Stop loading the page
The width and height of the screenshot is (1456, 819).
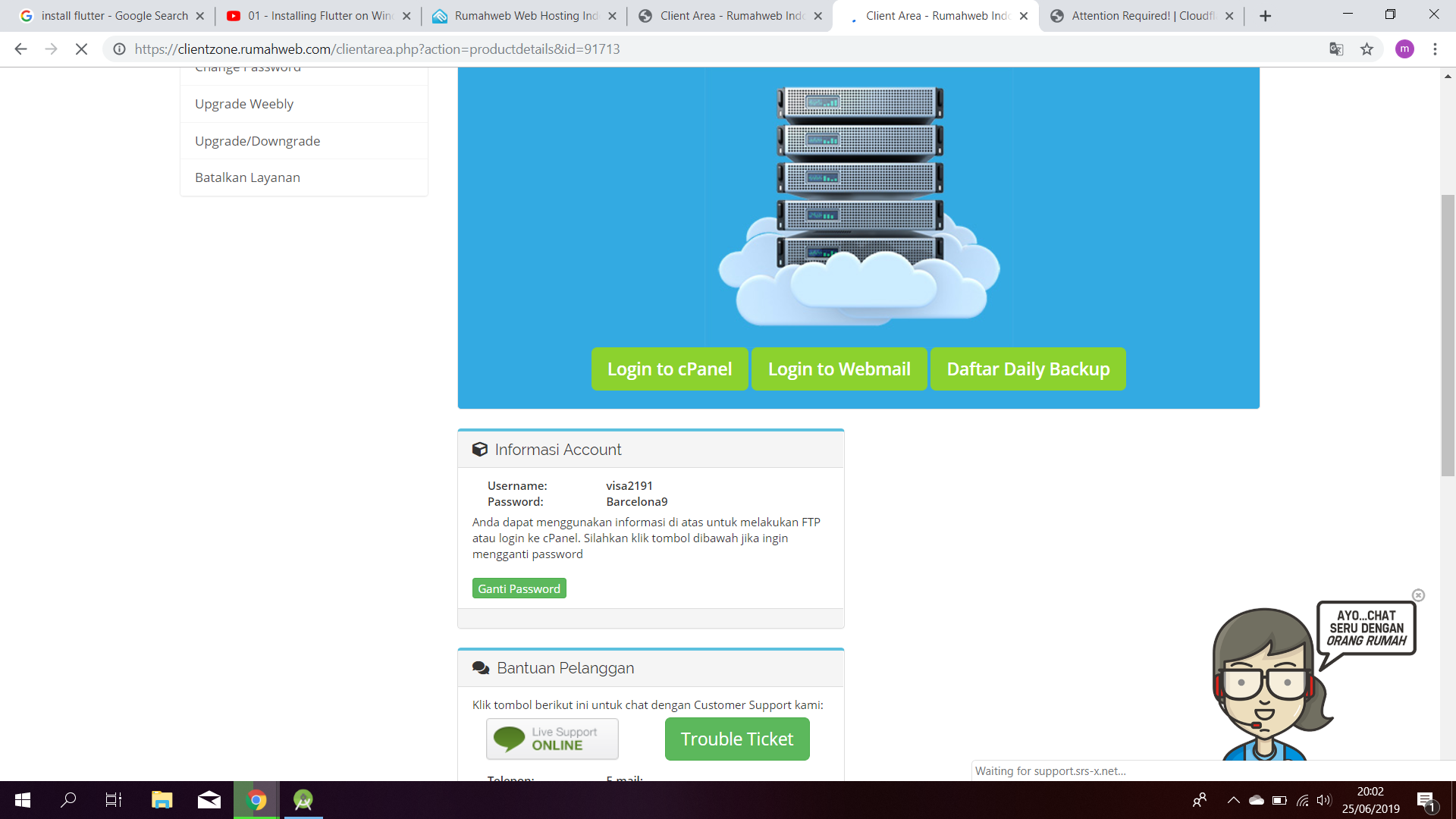tap(81, 49)
